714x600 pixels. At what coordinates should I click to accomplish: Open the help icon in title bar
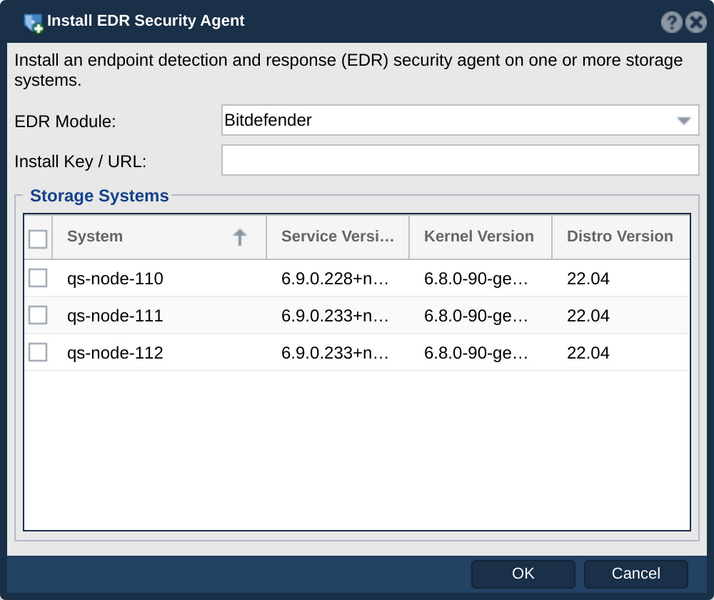point(671,22)
